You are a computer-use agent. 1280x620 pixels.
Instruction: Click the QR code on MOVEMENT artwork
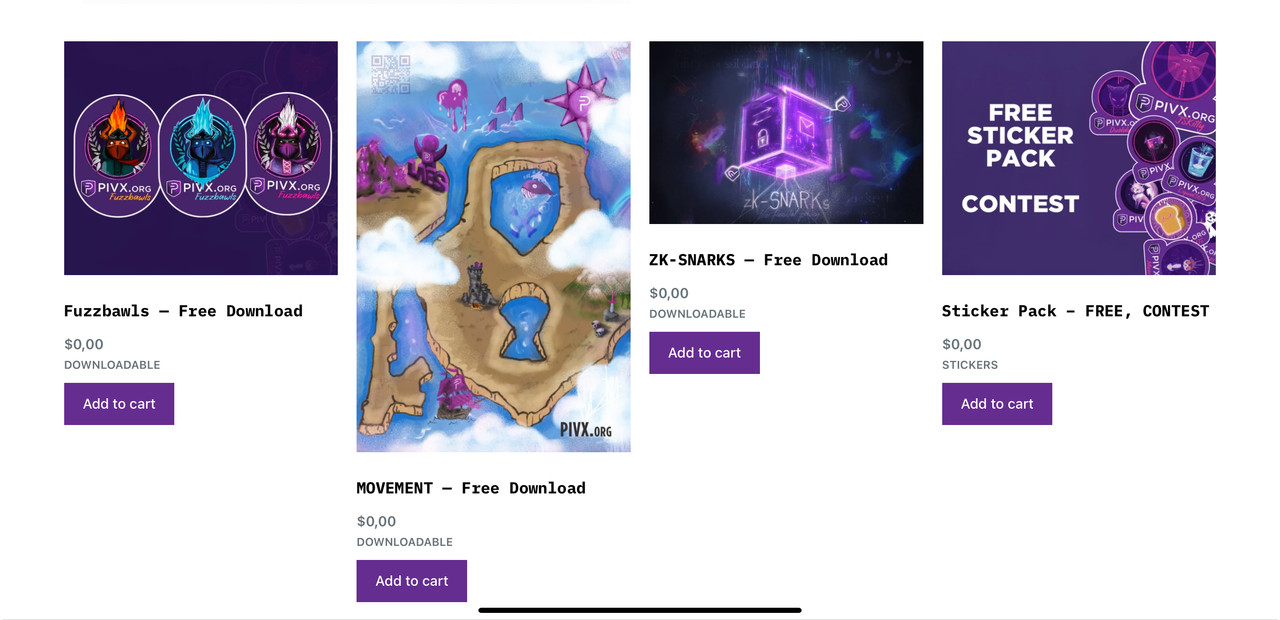click(391, 75)
